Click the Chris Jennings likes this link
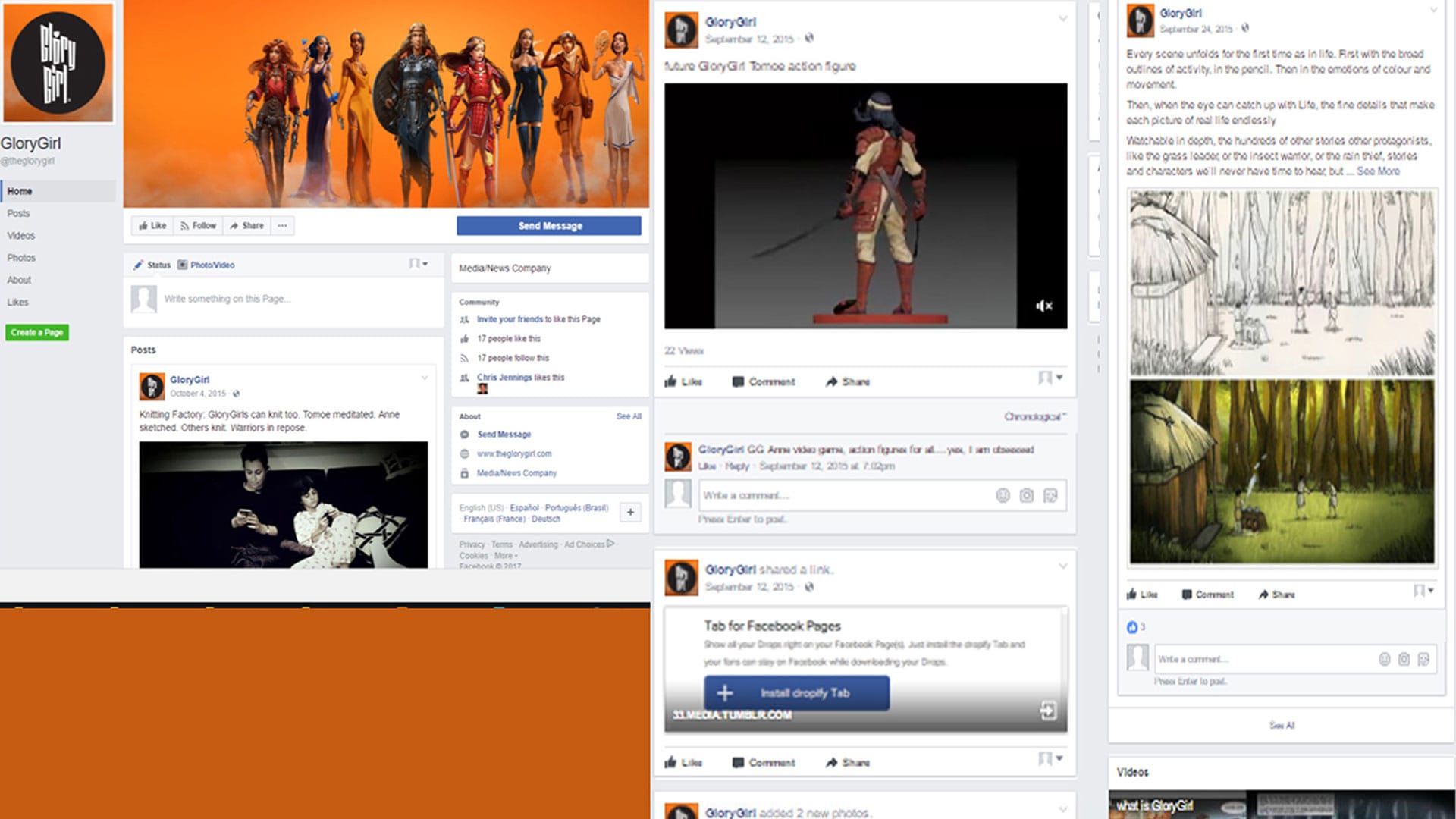Screen dimensions: 1456x819 click(520, 378)
